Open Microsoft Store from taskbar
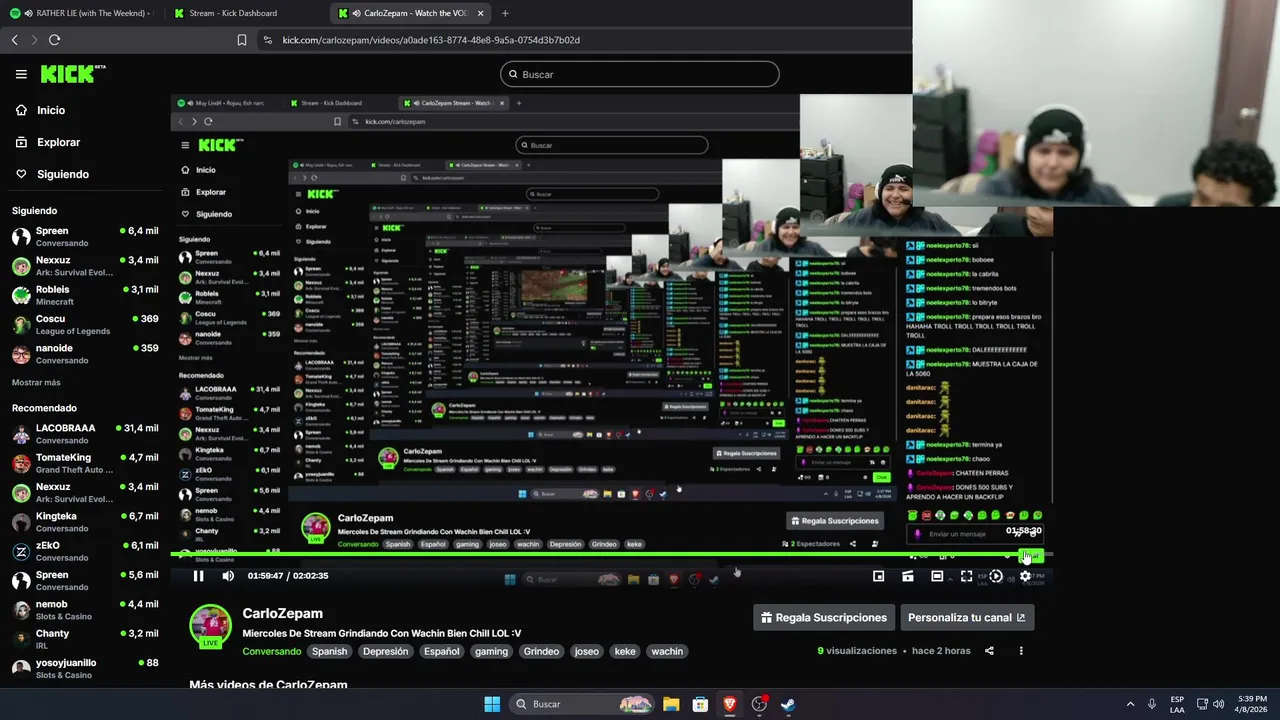 (701, 704)
